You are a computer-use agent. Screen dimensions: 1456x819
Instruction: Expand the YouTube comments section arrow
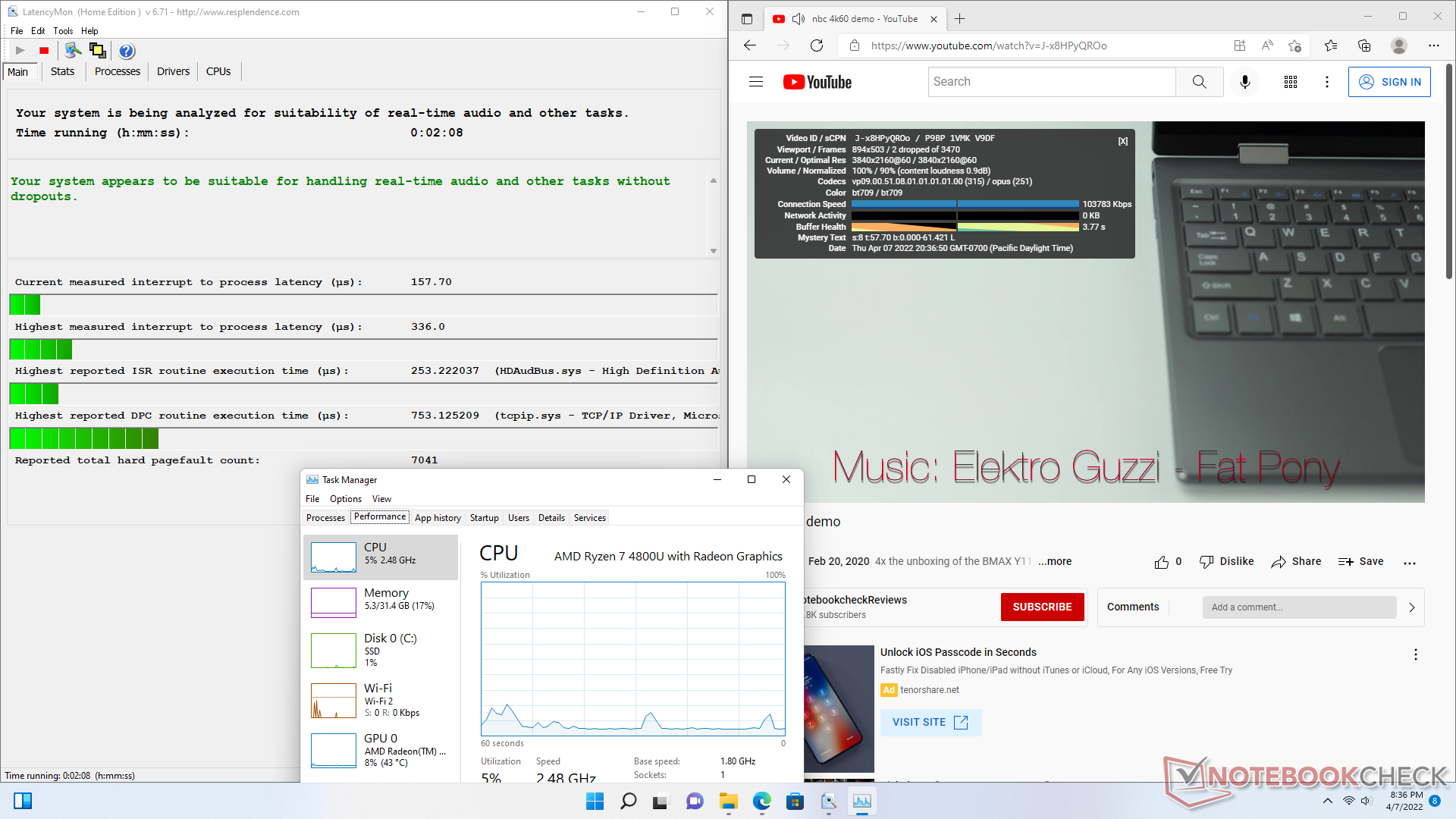coord(1412,607)
